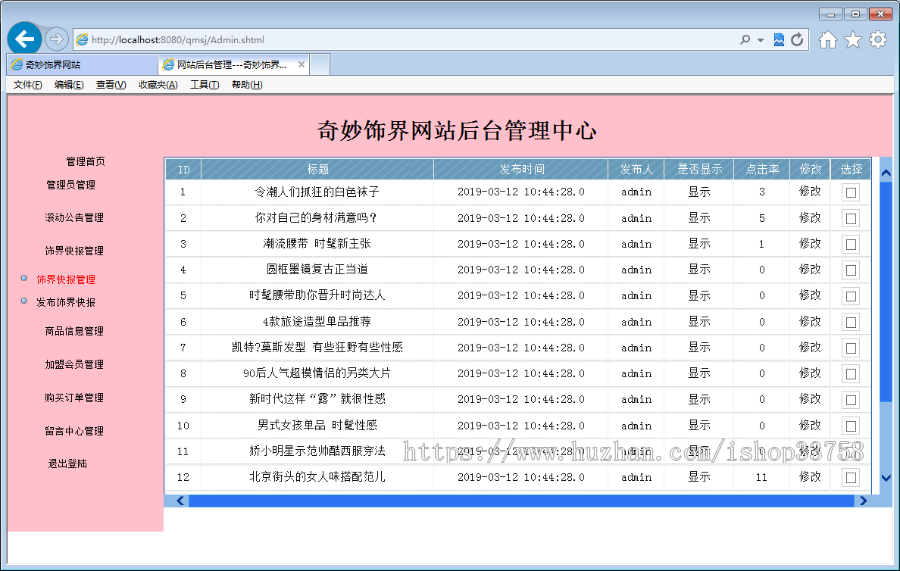This screenshot has height=571, width=900.
Task: Click the browser back arrow button
Action: [25, 39]
